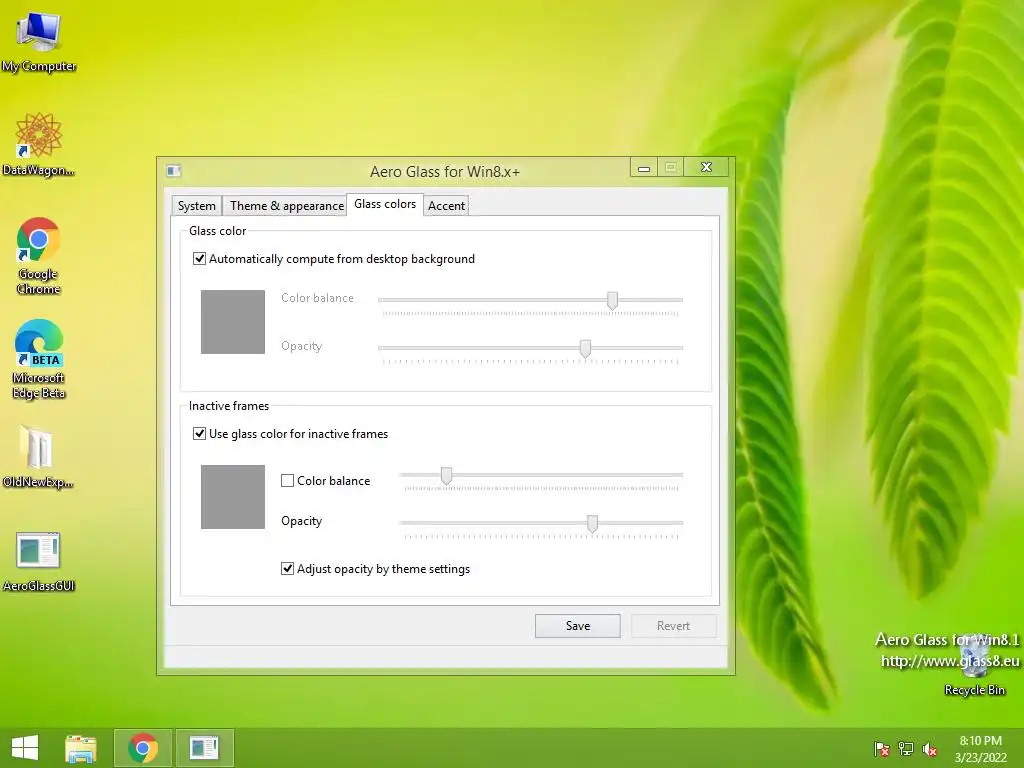The height and width of the screenshot is (768, 1024).
Task: Uncheck Use glass color for inactive frames
Action: click(x=199, y=434)
